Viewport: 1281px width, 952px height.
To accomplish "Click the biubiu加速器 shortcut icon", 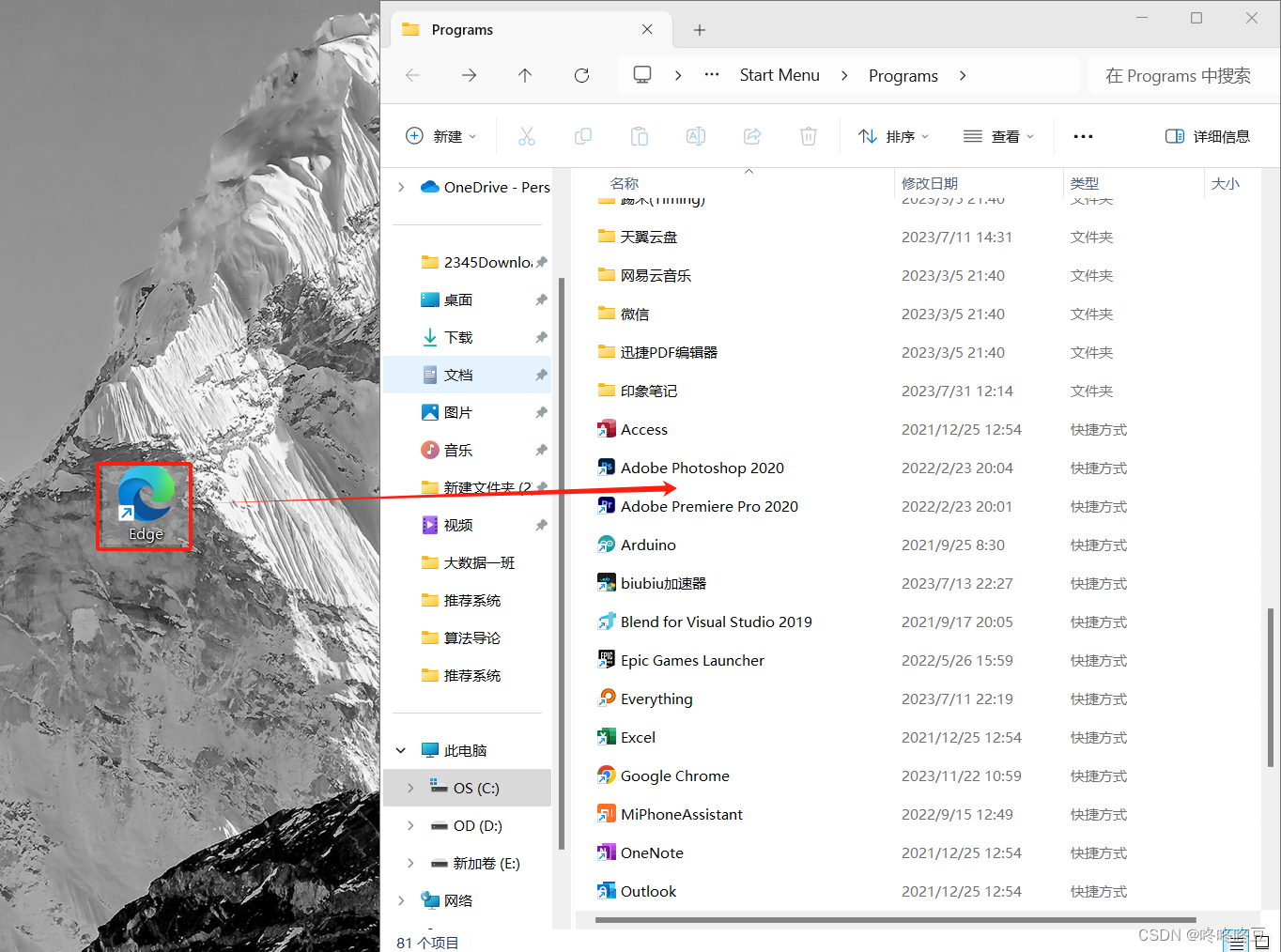I will click(x=607, y=583).
